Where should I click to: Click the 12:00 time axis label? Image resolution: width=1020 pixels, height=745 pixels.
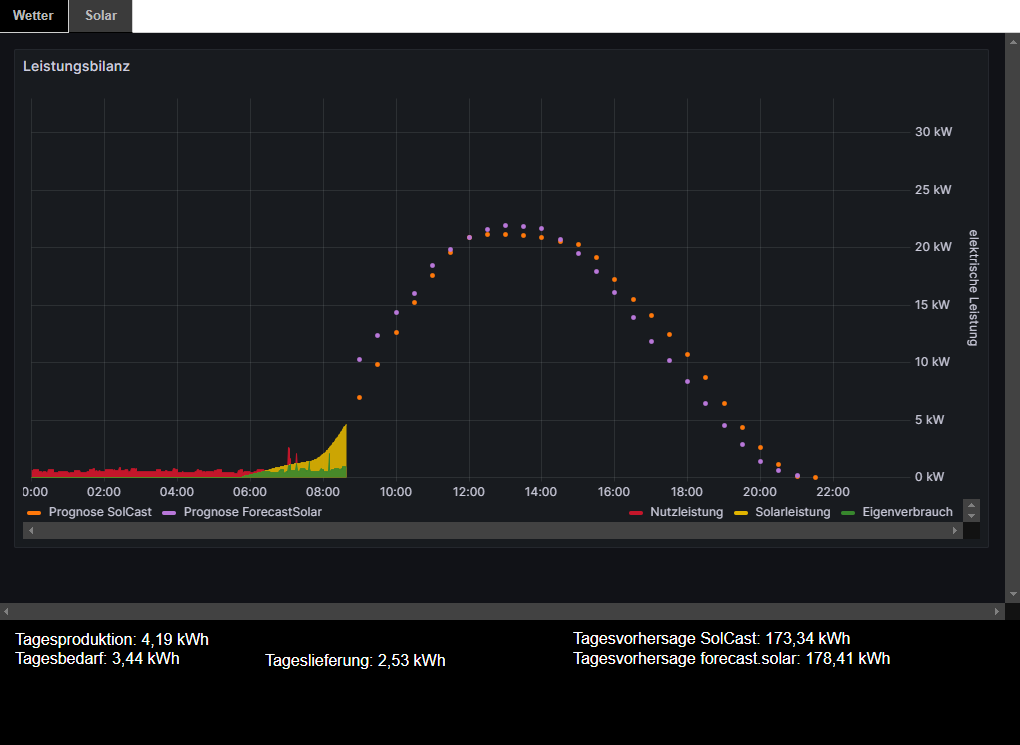468,492
